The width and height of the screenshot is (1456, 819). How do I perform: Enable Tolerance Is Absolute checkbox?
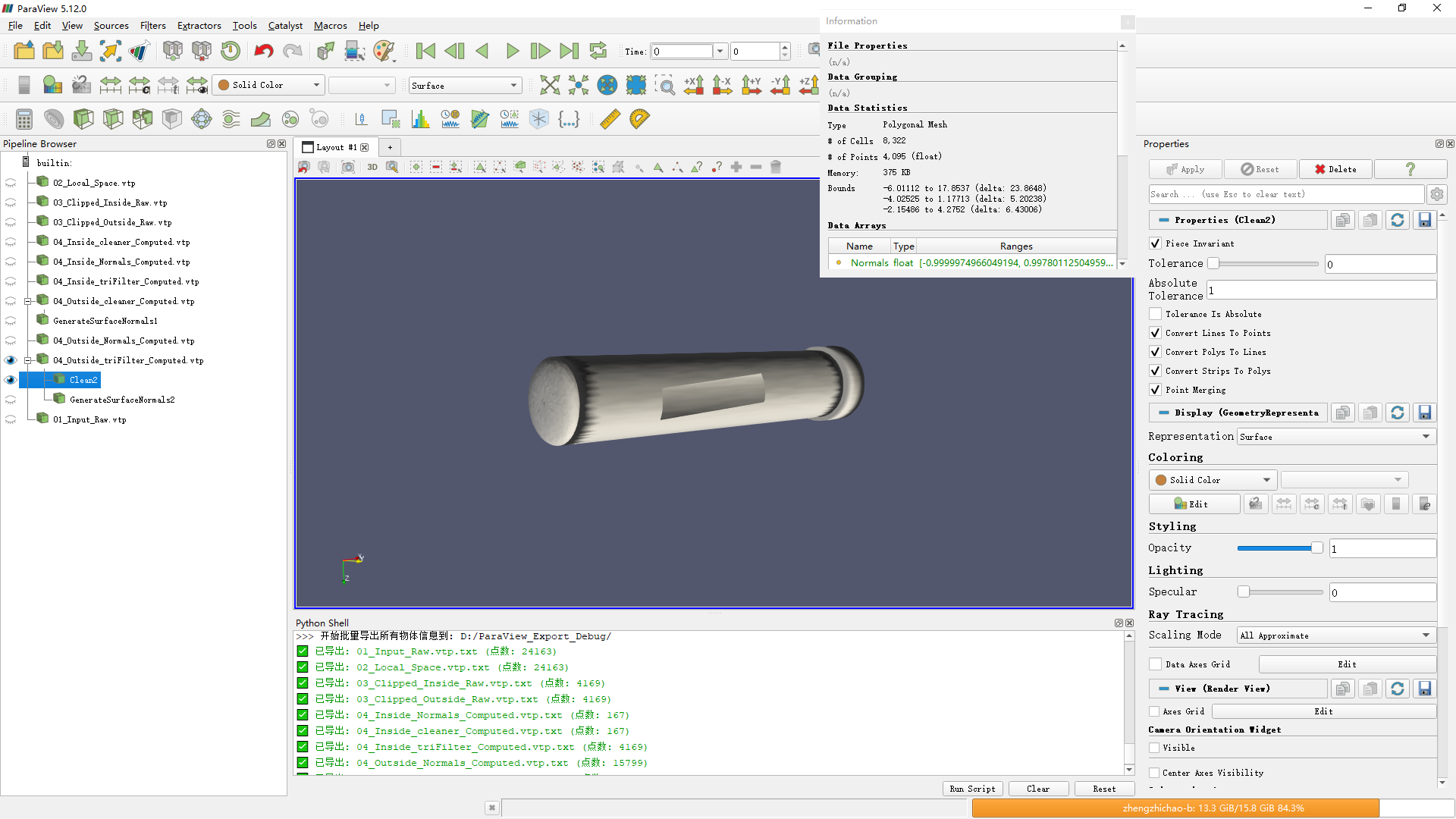(x=1155, y=314)
